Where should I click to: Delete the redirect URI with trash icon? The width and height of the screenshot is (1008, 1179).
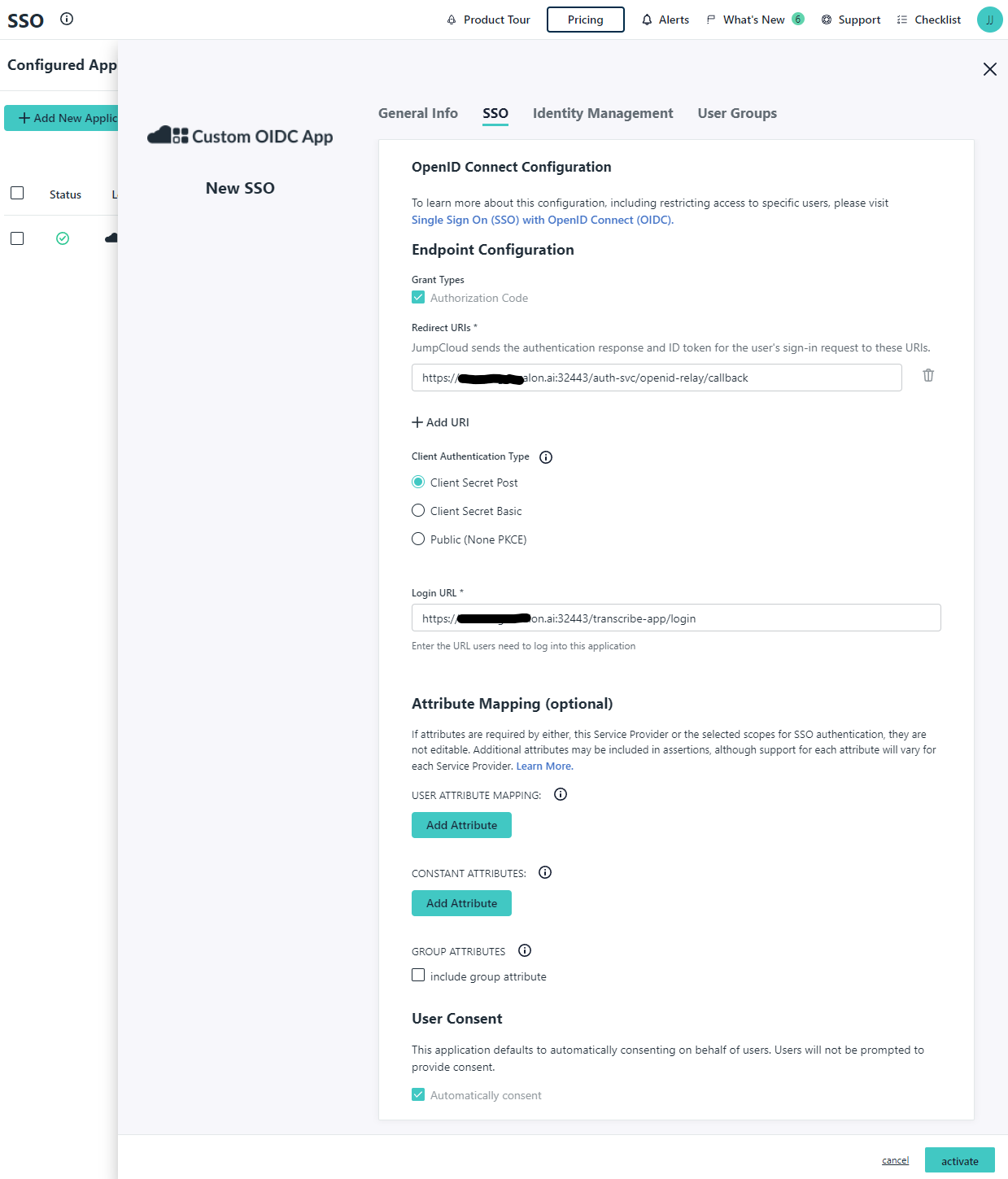pos(928,375)
